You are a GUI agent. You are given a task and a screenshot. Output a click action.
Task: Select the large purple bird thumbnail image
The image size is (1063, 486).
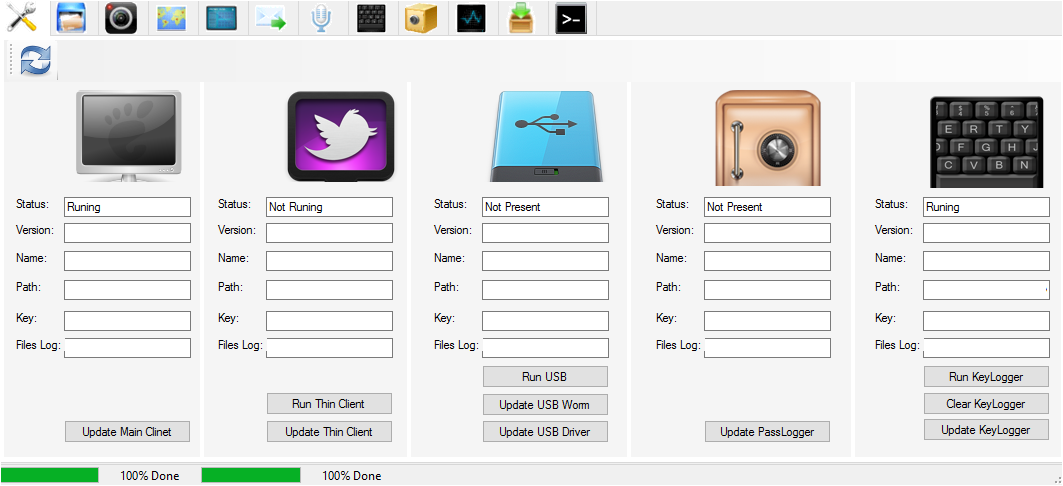341,136
